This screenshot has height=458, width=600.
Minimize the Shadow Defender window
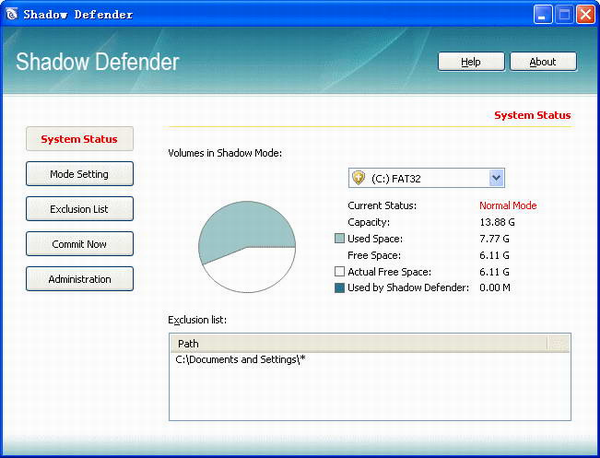(542, 14)
